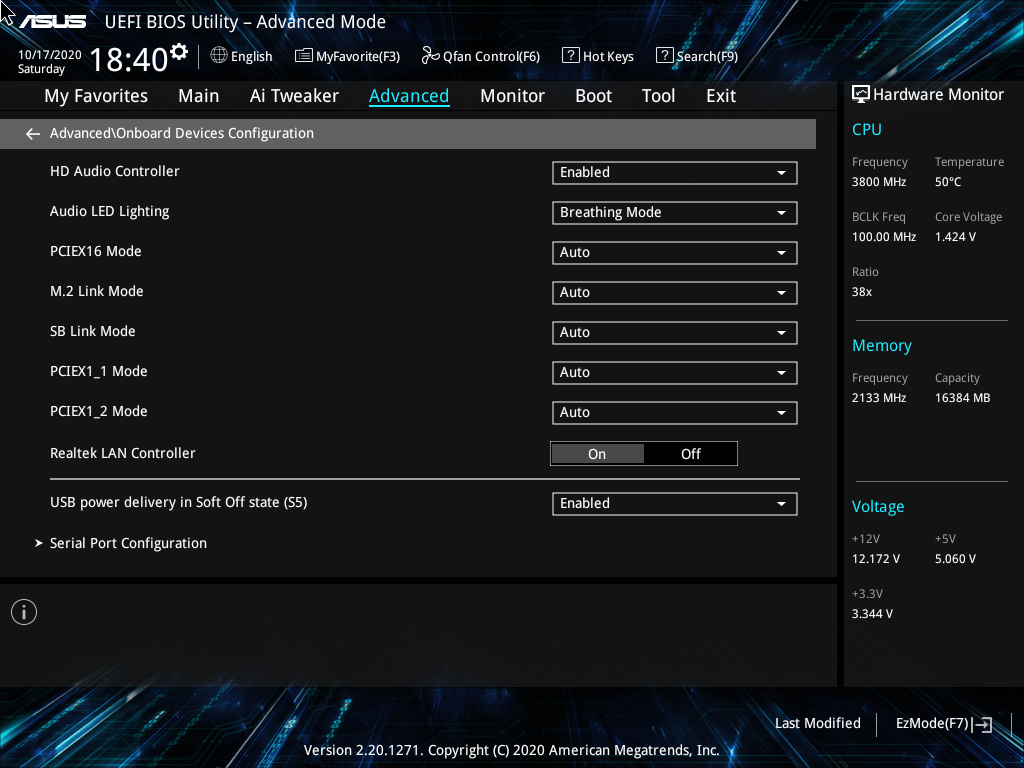Select English language option

[x=251, y=56]
